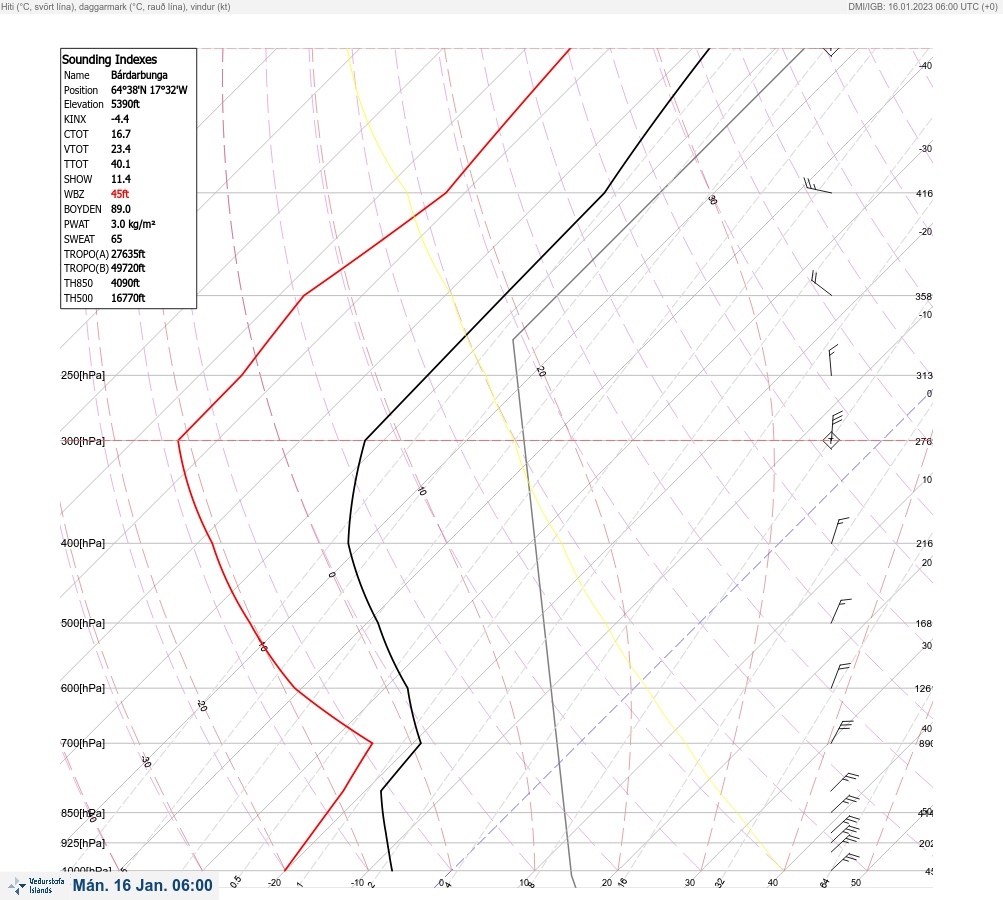Click the 358 height label on right axis
The height and width of the screenshot is (900, 1003).
click(924, 296)
